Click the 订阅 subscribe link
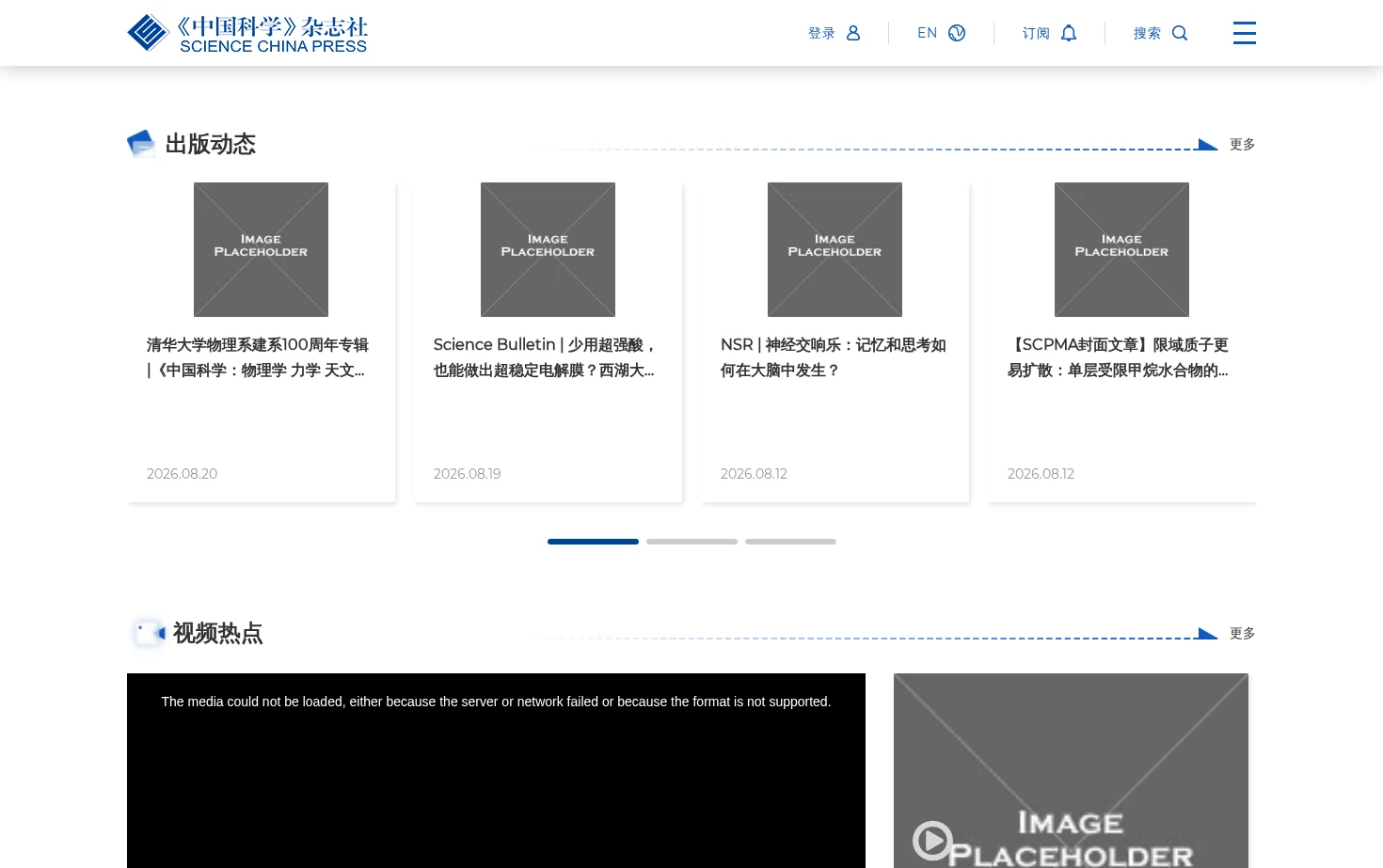Viewport: 1383px width, 868px height. tap(1036, 33)
